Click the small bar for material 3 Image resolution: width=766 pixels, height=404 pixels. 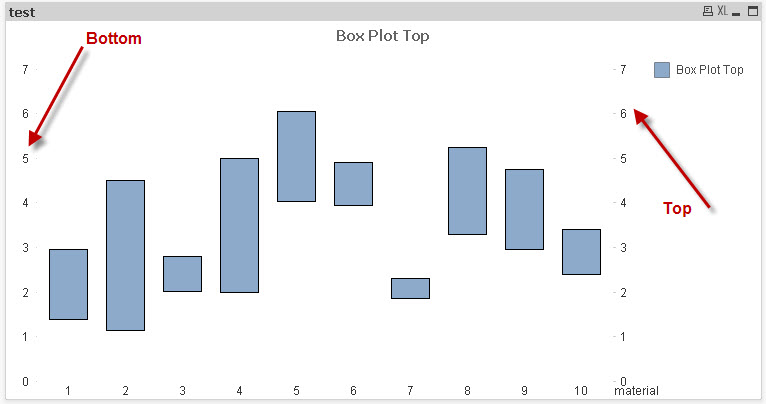(x=182, y=274)
